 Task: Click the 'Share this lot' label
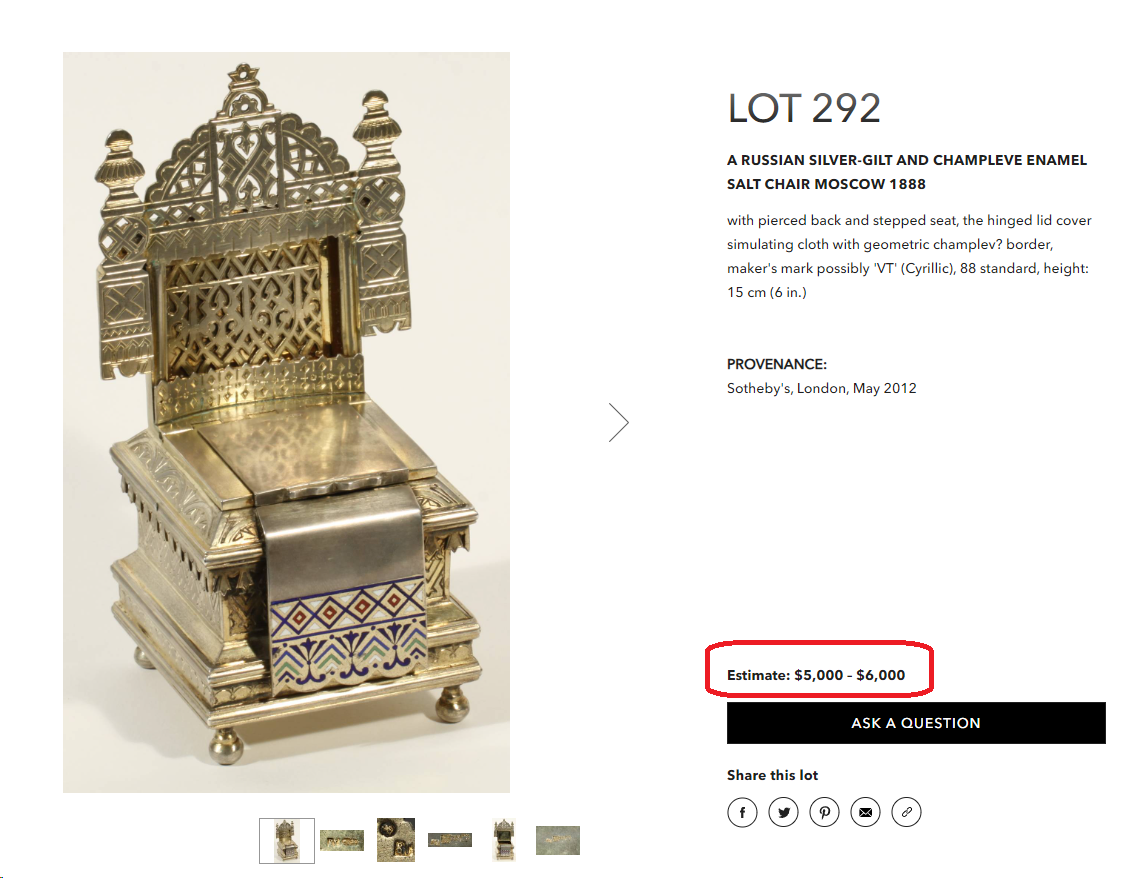[x=772, y=775]
